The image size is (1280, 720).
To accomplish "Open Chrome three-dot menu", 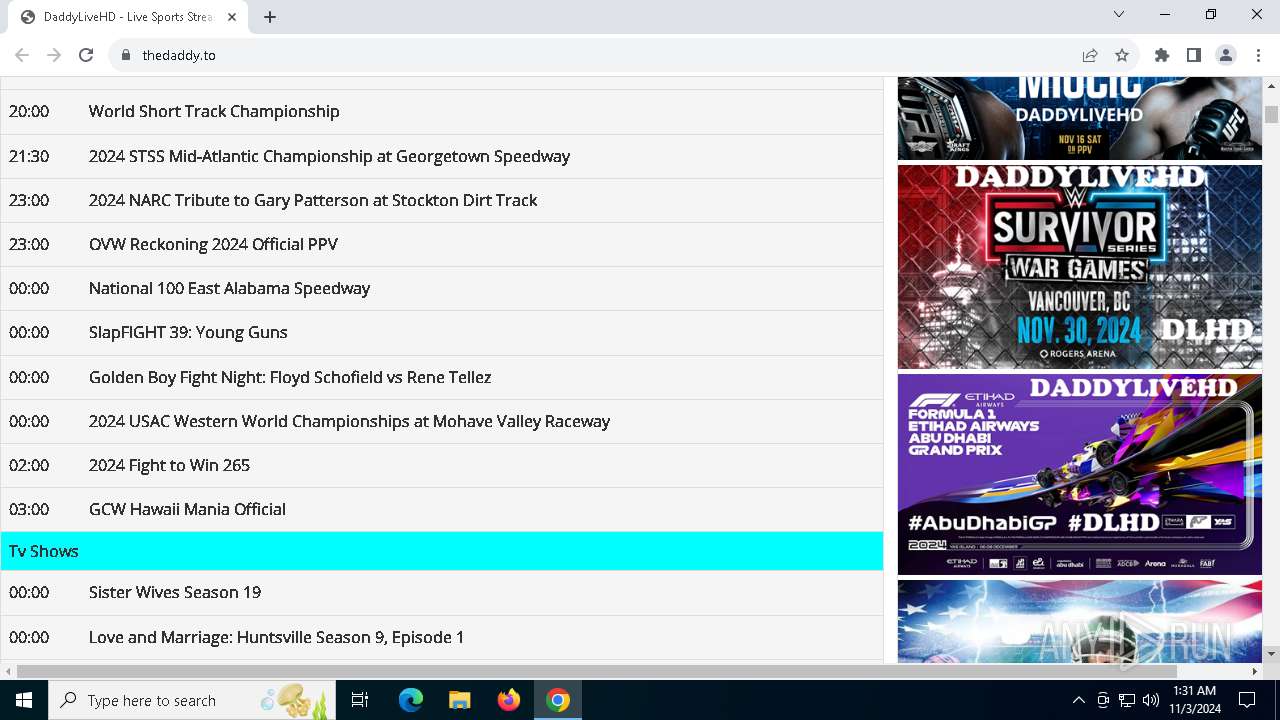I will [1258, 55].
